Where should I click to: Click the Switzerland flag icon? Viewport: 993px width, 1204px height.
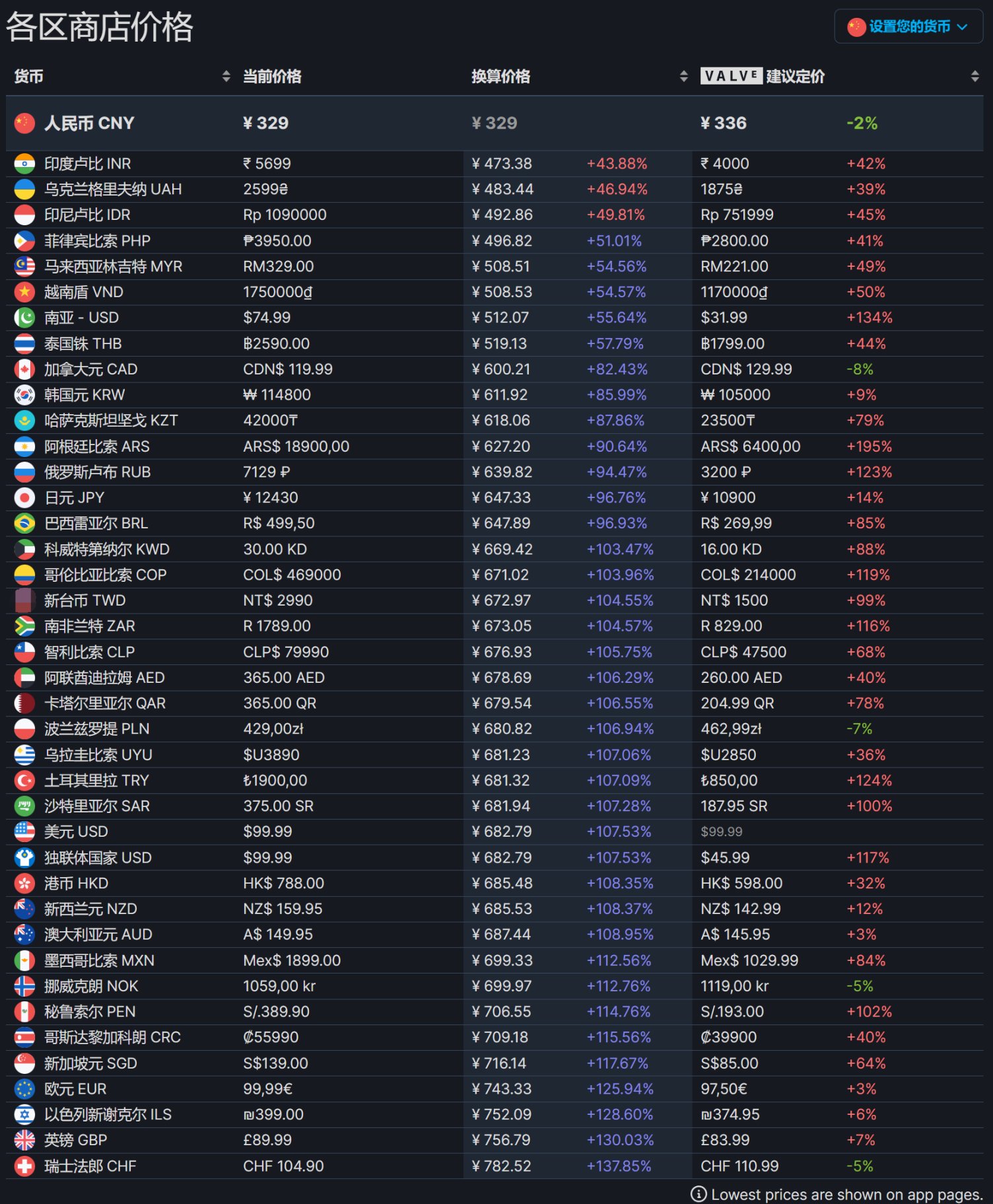24,1166
